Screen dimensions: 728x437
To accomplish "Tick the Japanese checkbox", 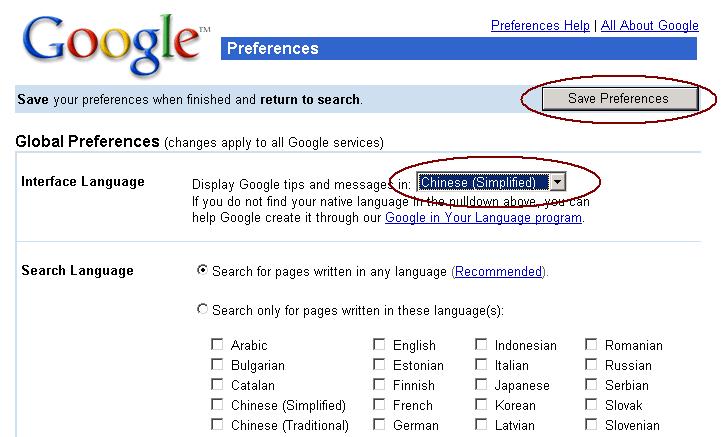I will tap(481, 384).
